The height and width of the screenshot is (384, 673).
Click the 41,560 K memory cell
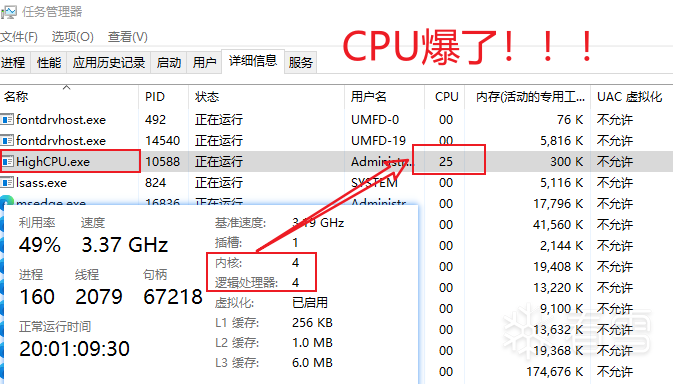tap(558, 224)
